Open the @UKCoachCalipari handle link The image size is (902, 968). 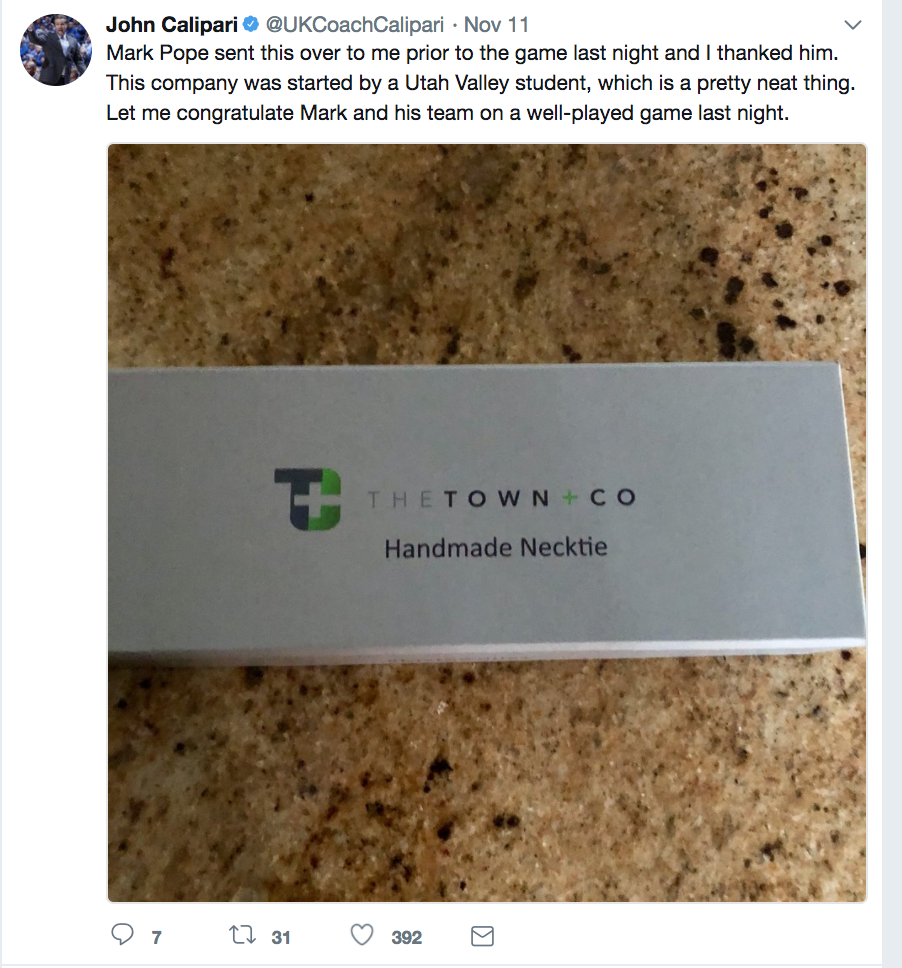click(x=354, y=25)
